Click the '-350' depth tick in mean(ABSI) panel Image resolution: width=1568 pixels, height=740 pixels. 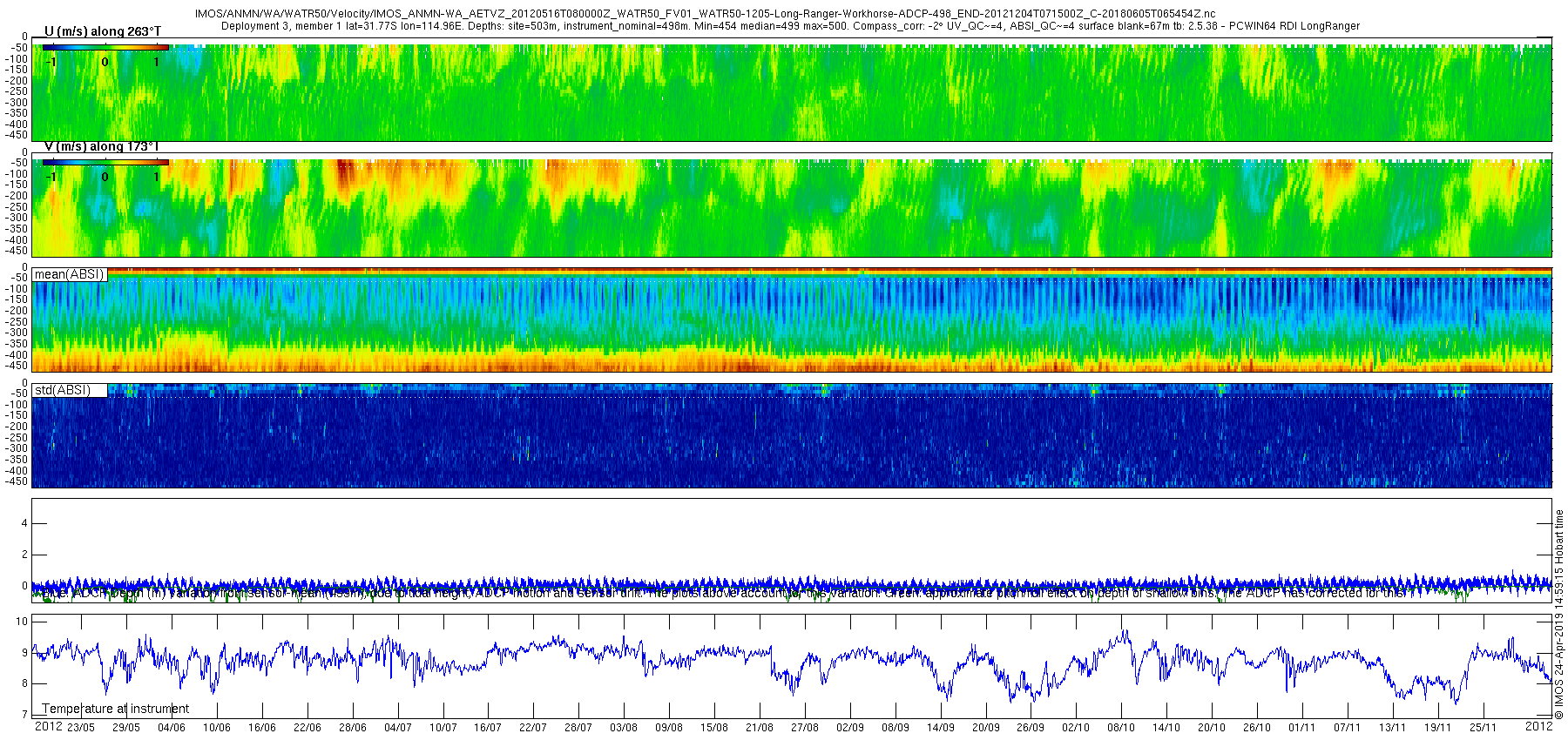pyautogui.click(x=18, y=344)
